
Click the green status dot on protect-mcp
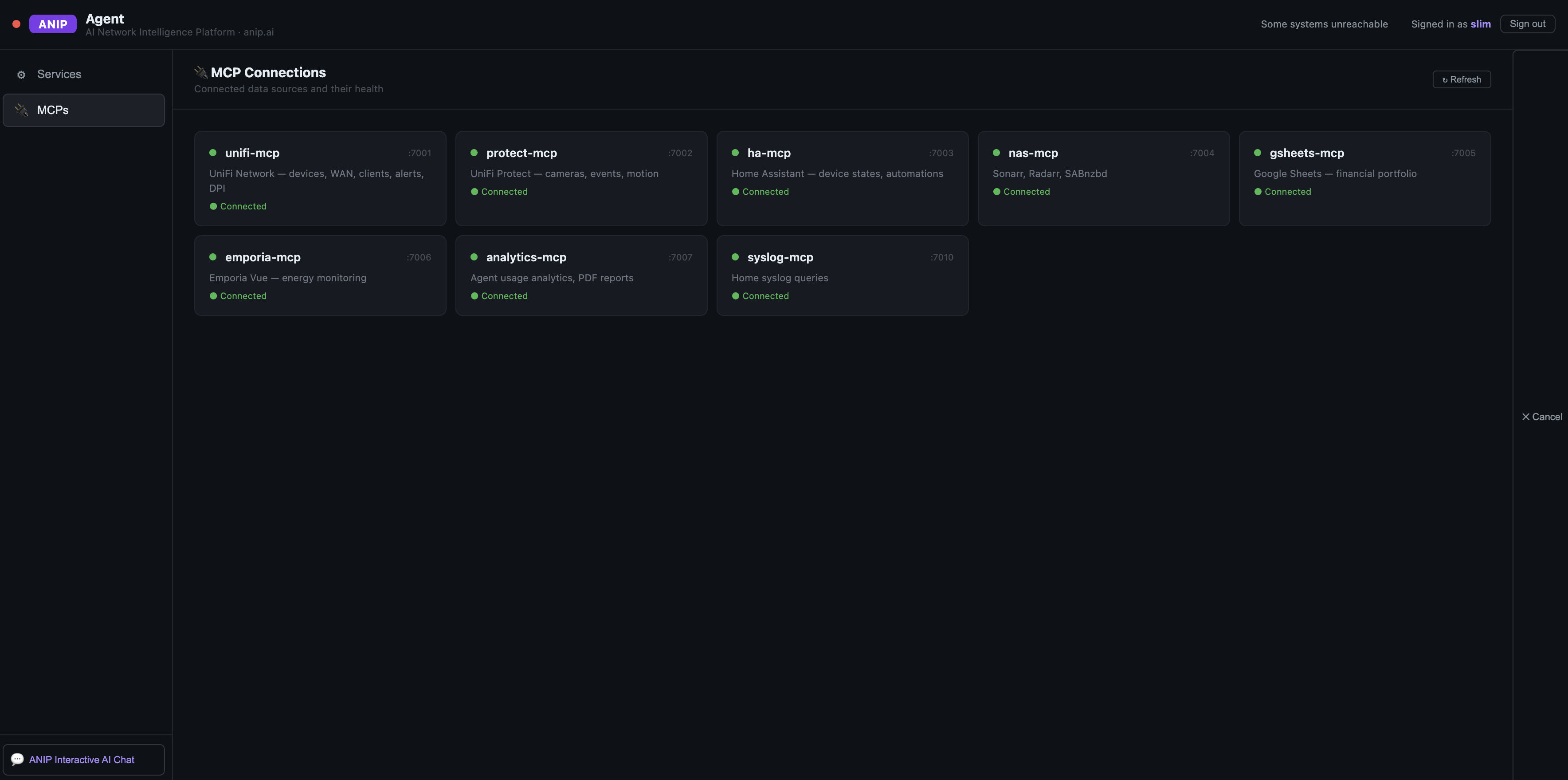(474, 153)
